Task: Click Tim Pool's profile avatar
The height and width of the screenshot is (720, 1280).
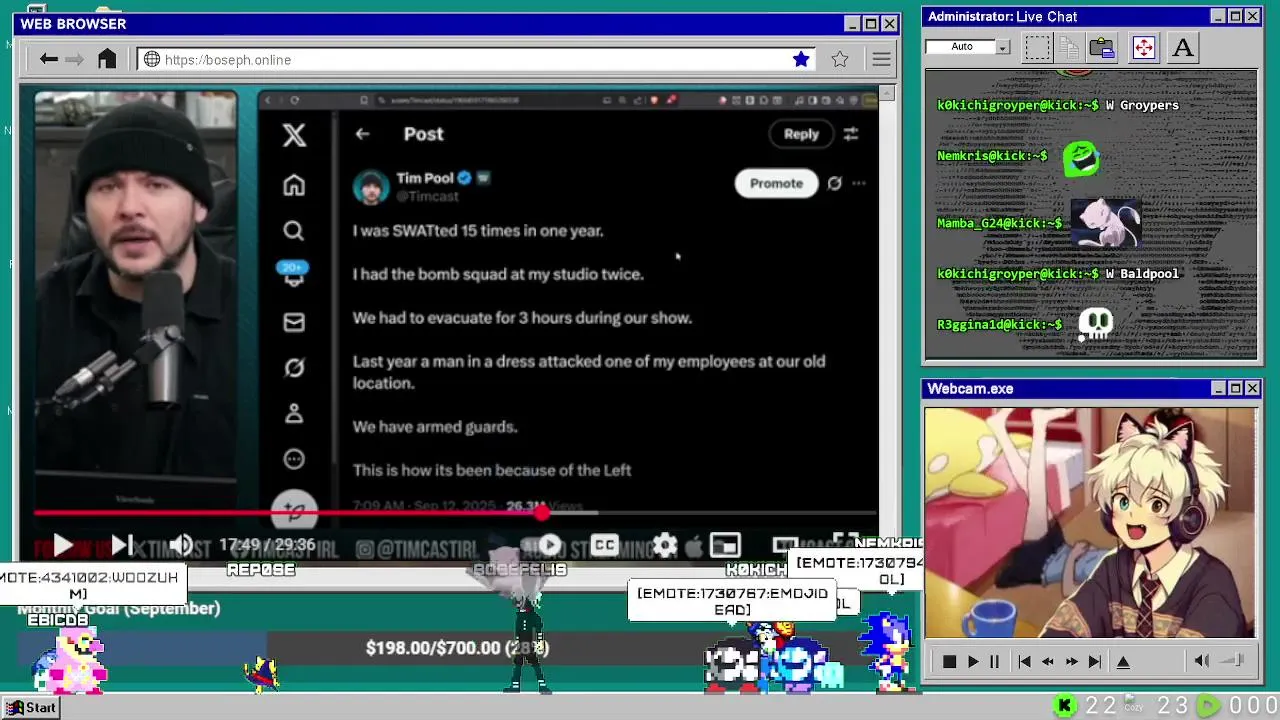Action: coord(371,187)
